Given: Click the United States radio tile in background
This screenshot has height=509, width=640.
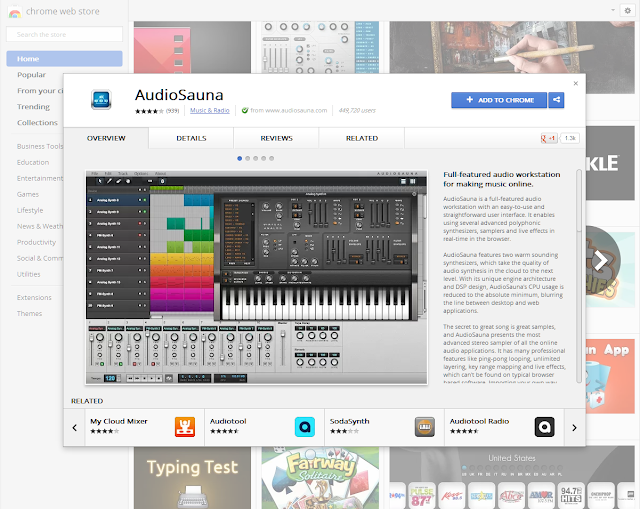Looking at the screenshot, I should pos(512,478).
